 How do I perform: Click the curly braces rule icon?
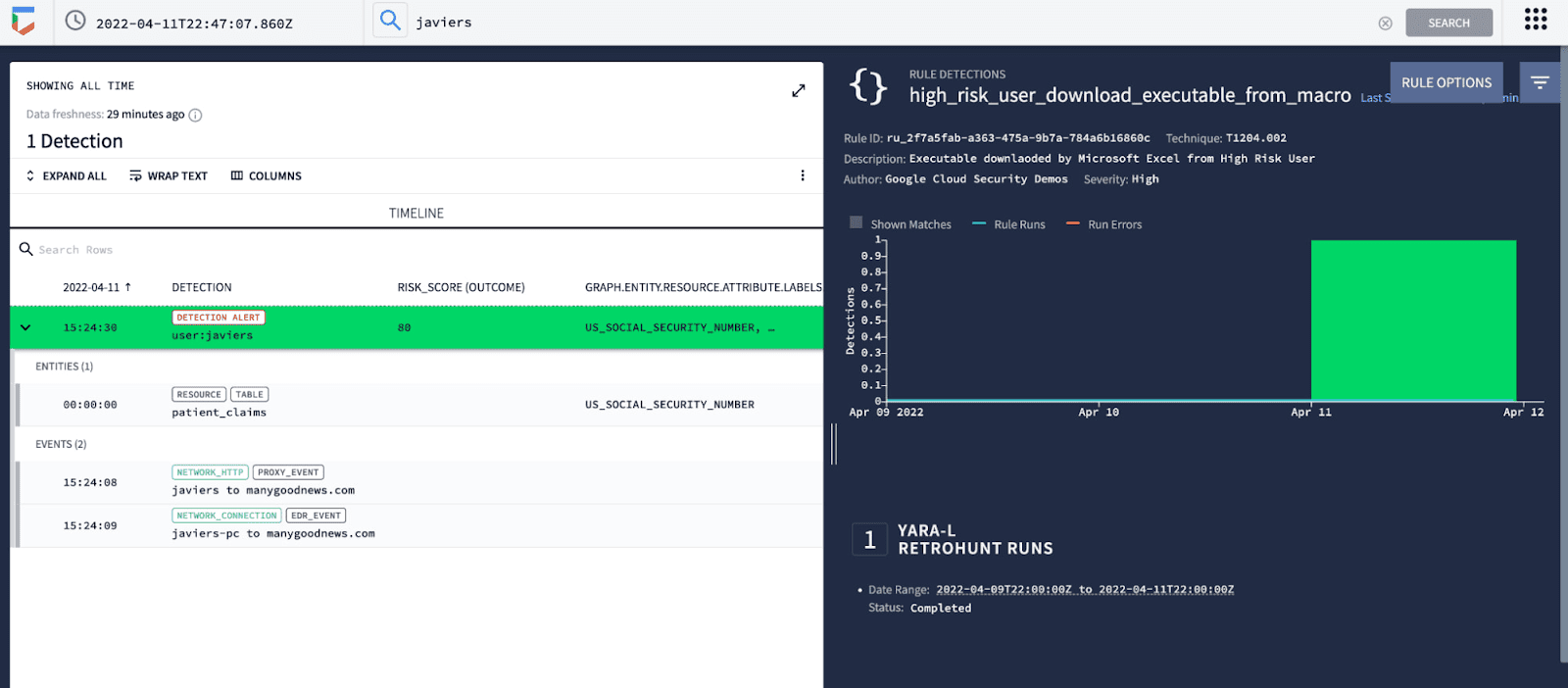coord(868,86)
